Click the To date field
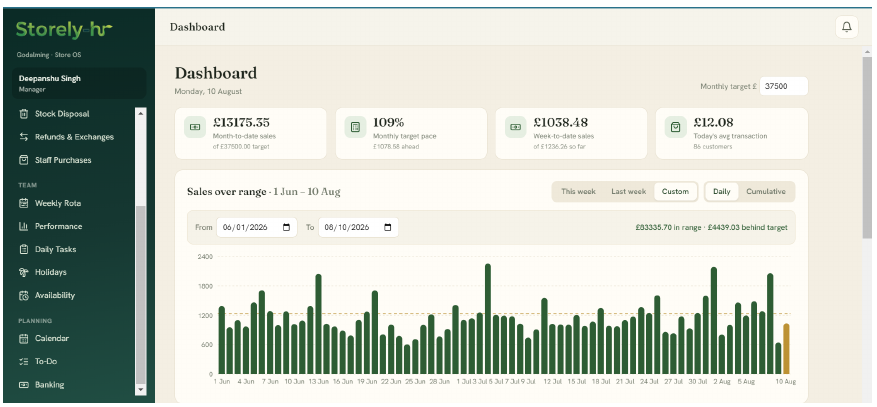This screenshot has width=877, height=407. pos(358,228)
